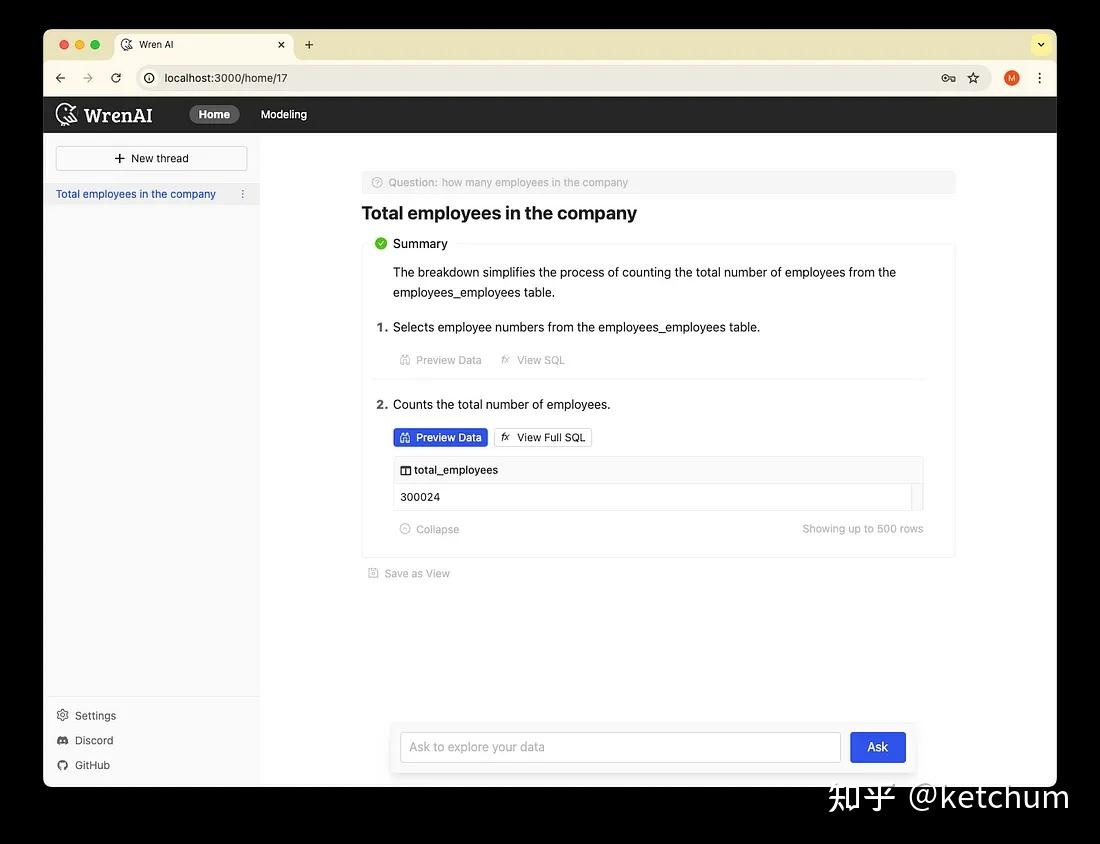Image resolution: width=1100 pixels, height=844 pixels.
Task: Click the WrenAI bird logo
Action: pyautogui.click(x=67, y=114)
